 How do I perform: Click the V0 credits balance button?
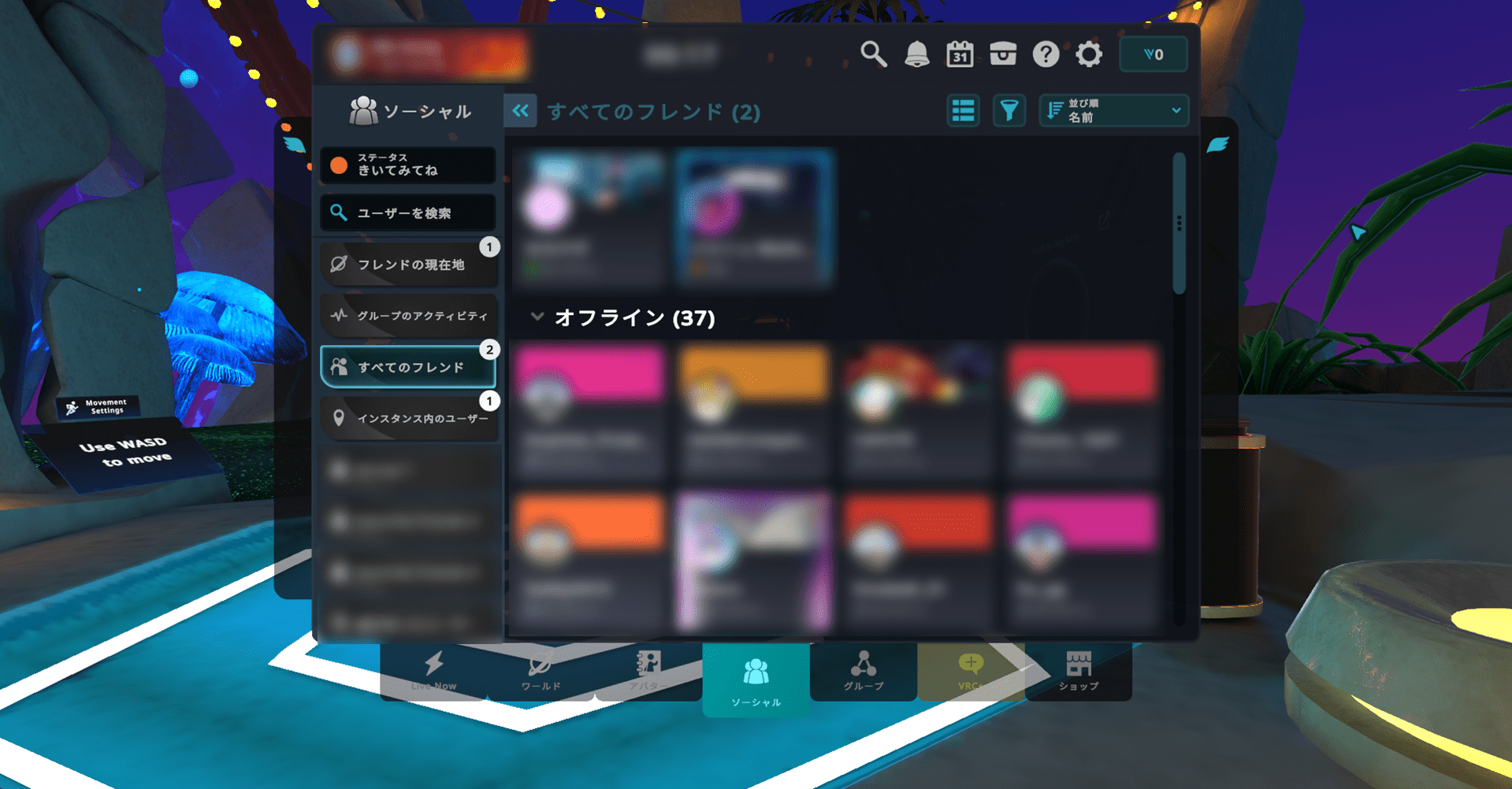1154,54
